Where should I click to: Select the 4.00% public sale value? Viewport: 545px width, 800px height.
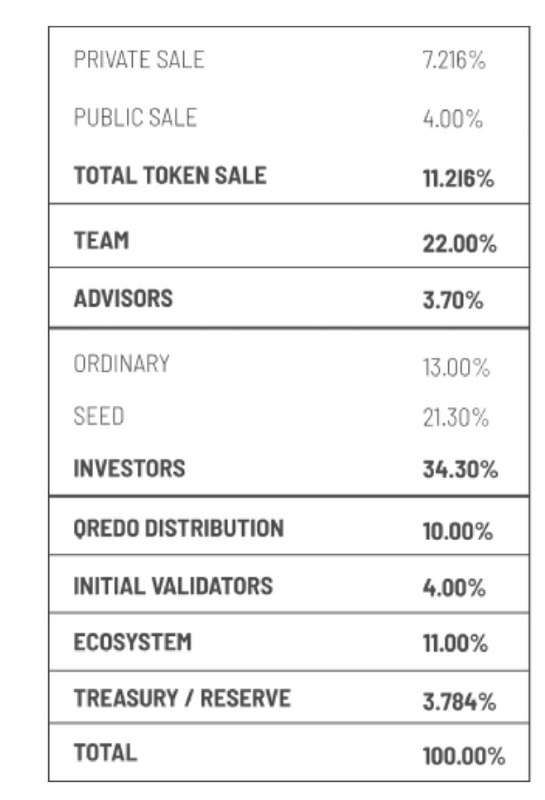(452, 119)
